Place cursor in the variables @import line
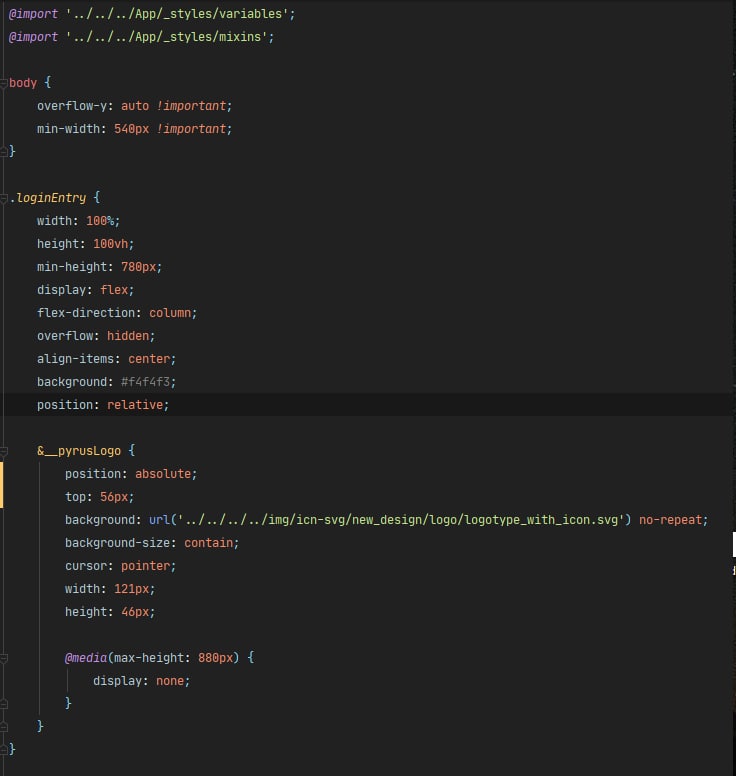 (151, 14)
